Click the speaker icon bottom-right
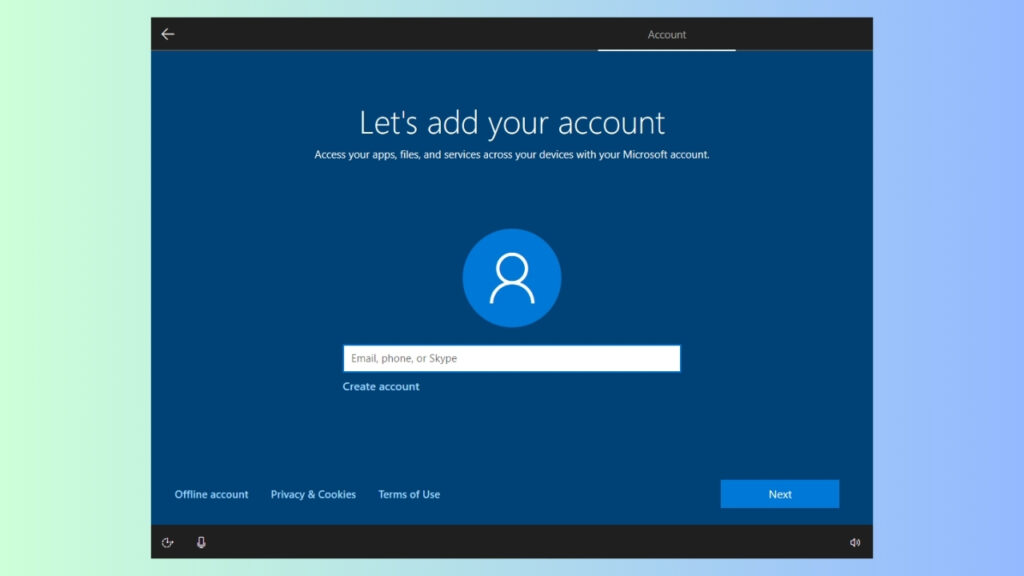The height and width of the screenshot is (576, 1024). [855, 542]
